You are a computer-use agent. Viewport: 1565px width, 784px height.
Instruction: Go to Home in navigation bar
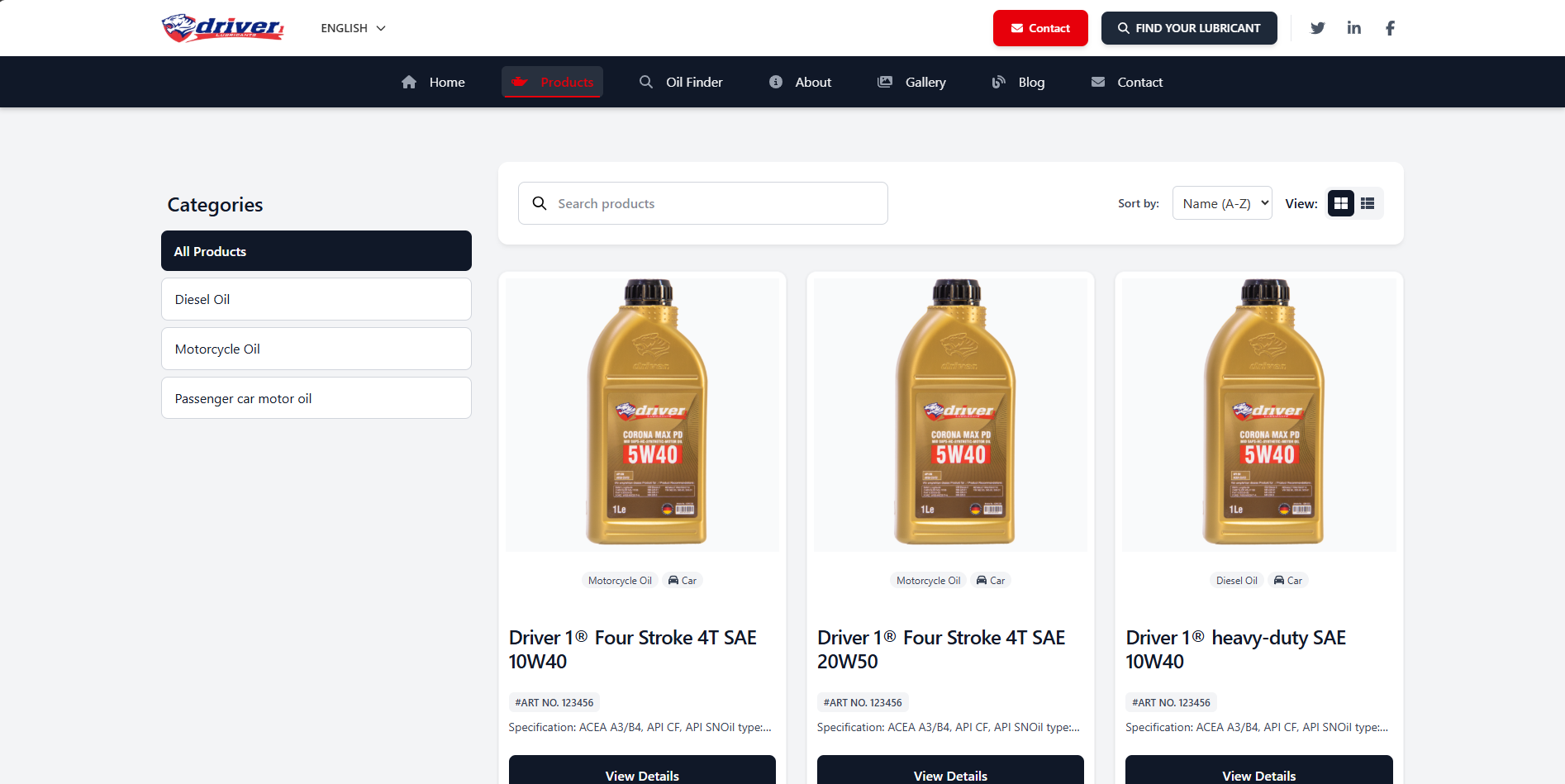pyautogui.click(x=433, y=82)
